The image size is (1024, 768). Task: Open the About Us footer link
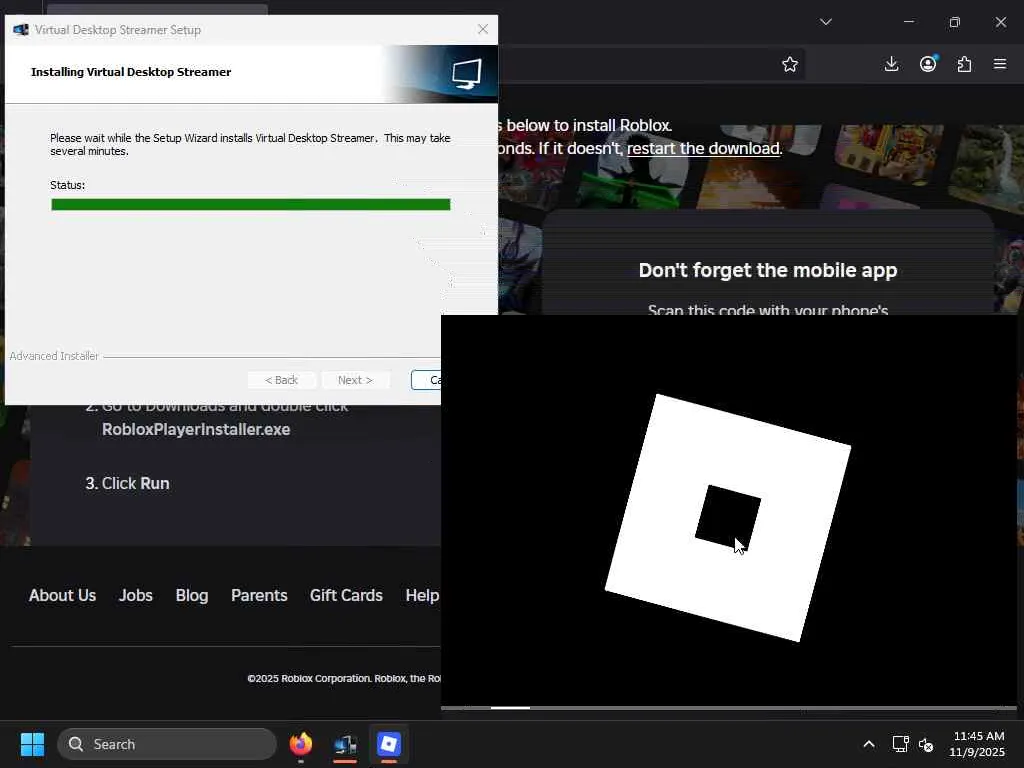(x=63, y=596)
